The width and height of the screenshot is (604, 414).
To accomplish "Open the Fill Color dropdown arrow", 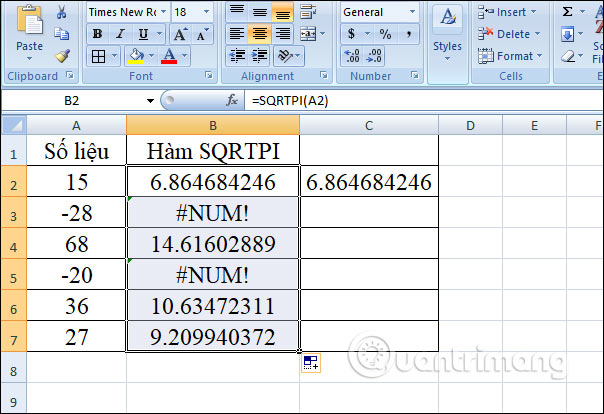I will click(151, 56).
